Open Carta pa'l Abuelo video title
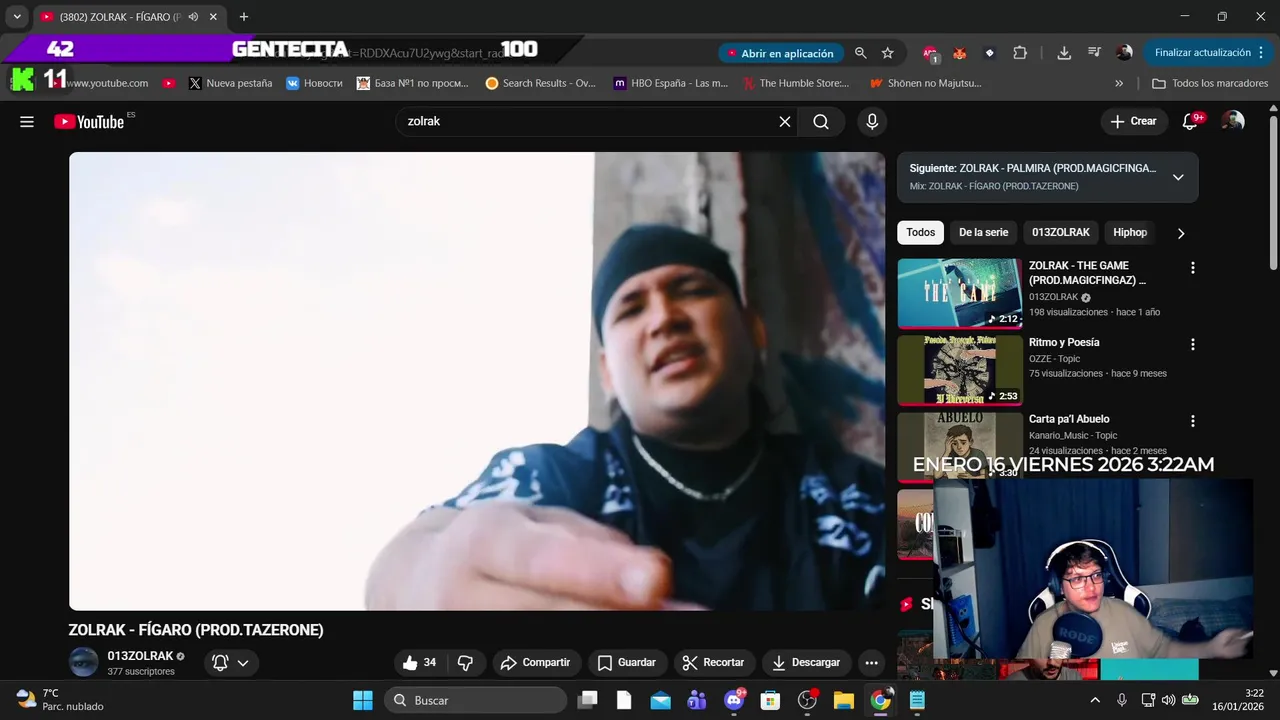Viewport: 1280px width, 720px height. (x=1069, y=419)
